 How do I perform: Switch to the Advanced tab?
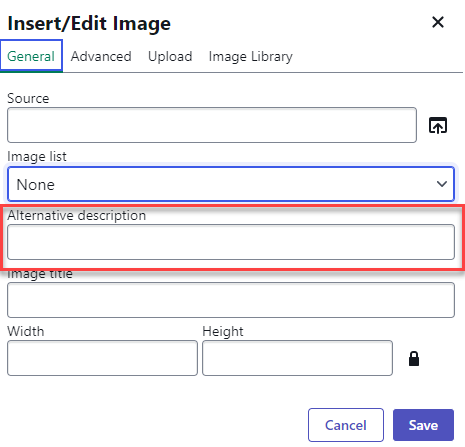(x=101, y=56)
